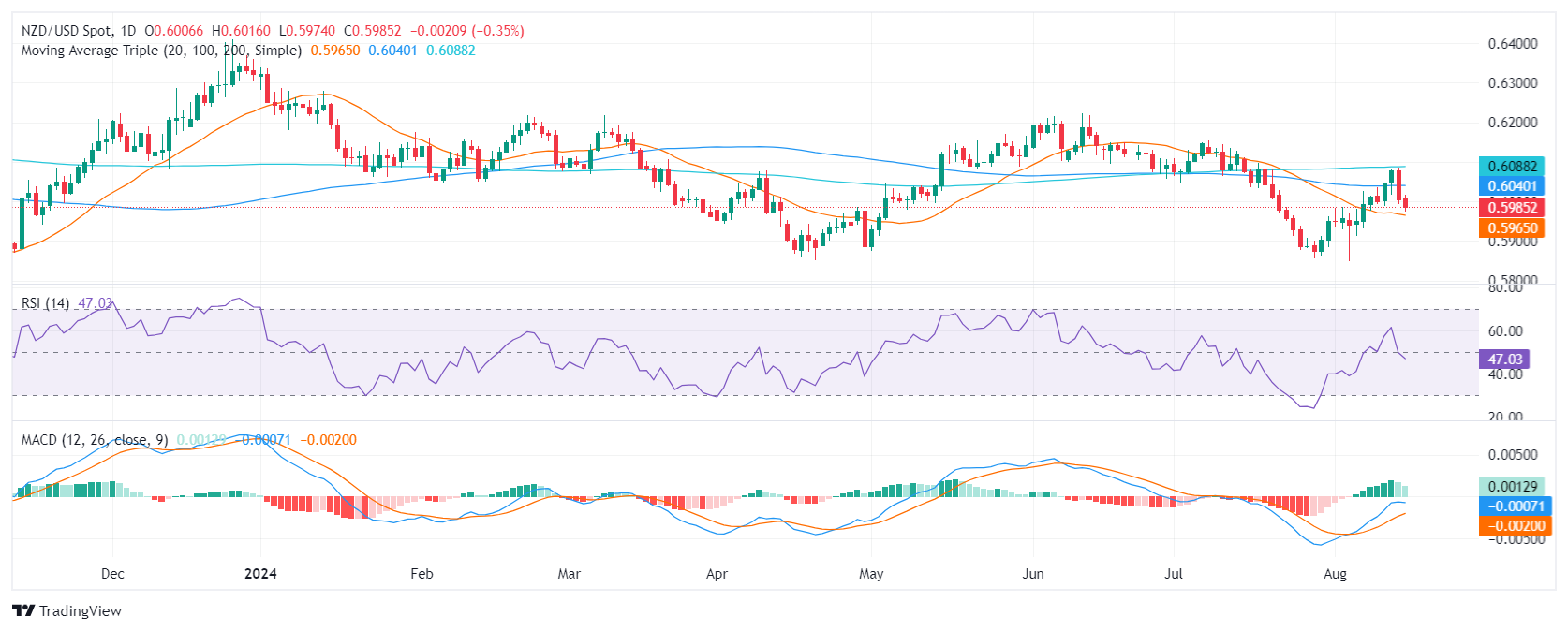Image resolution: width=1568 pixels, height=631 pixels.
Task: Select the 200 MA price tag 0.60882
Action: 1512,167
